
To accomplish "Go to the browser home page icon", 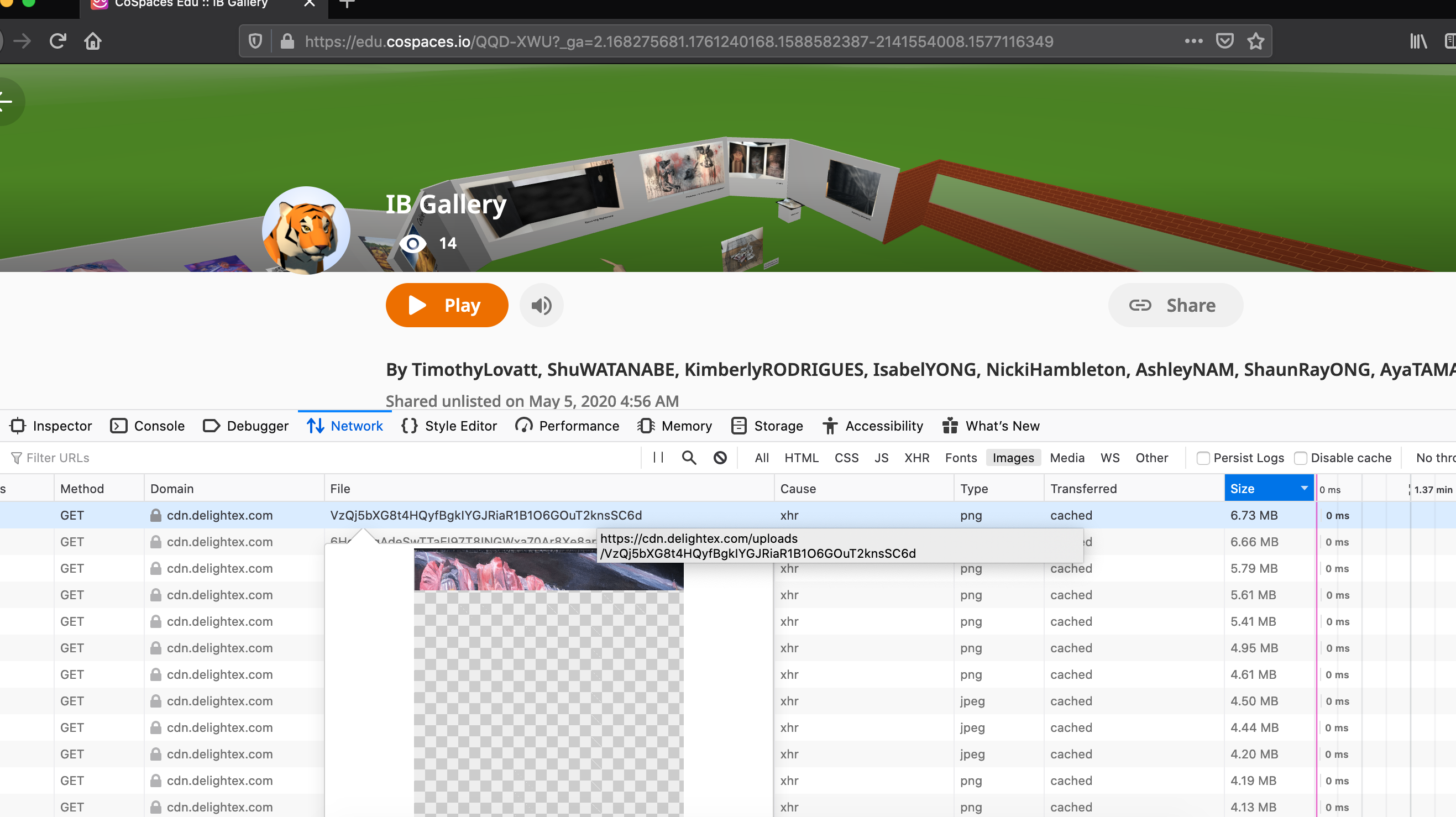I will point(93,41).
